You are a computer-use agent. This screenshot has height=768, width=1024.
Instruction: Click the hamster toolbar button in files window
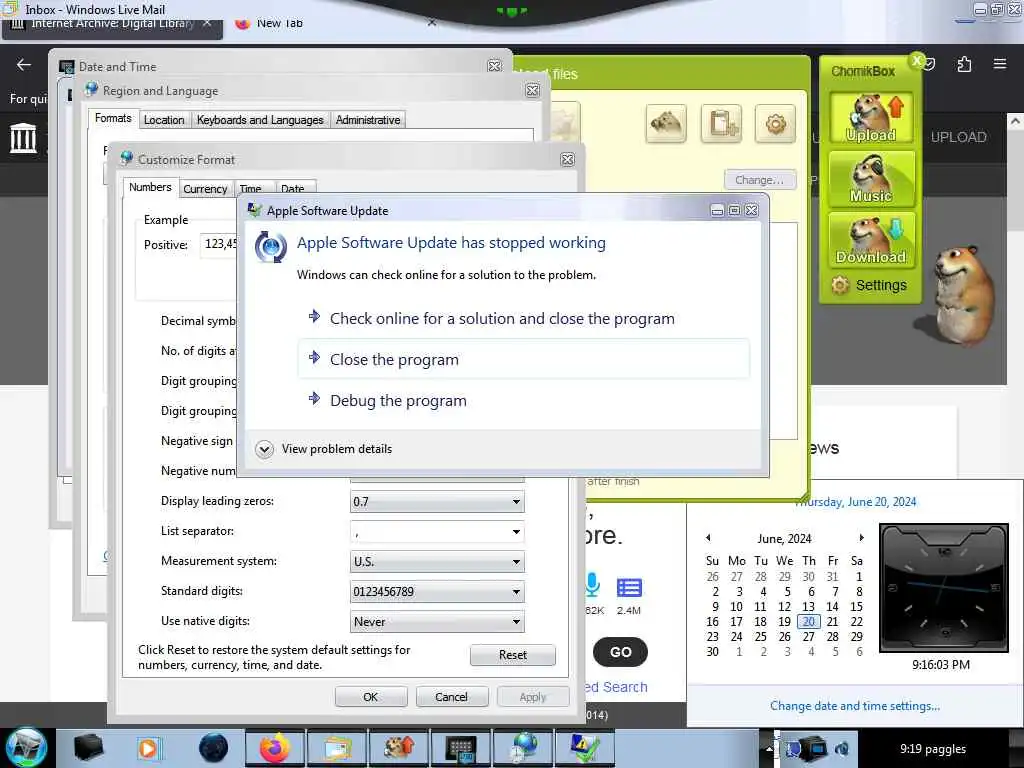665,123
